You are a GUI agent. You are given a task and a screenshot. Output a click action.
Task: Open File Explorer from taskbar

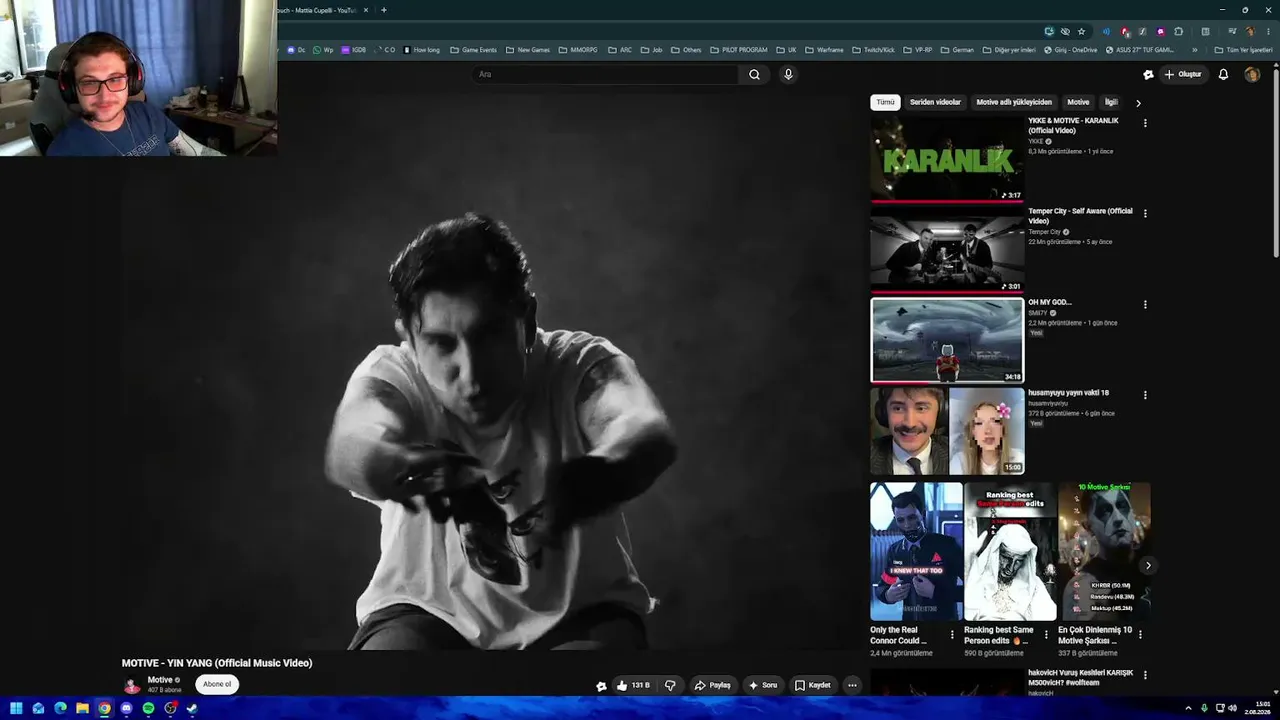click(x=82, y=708)
